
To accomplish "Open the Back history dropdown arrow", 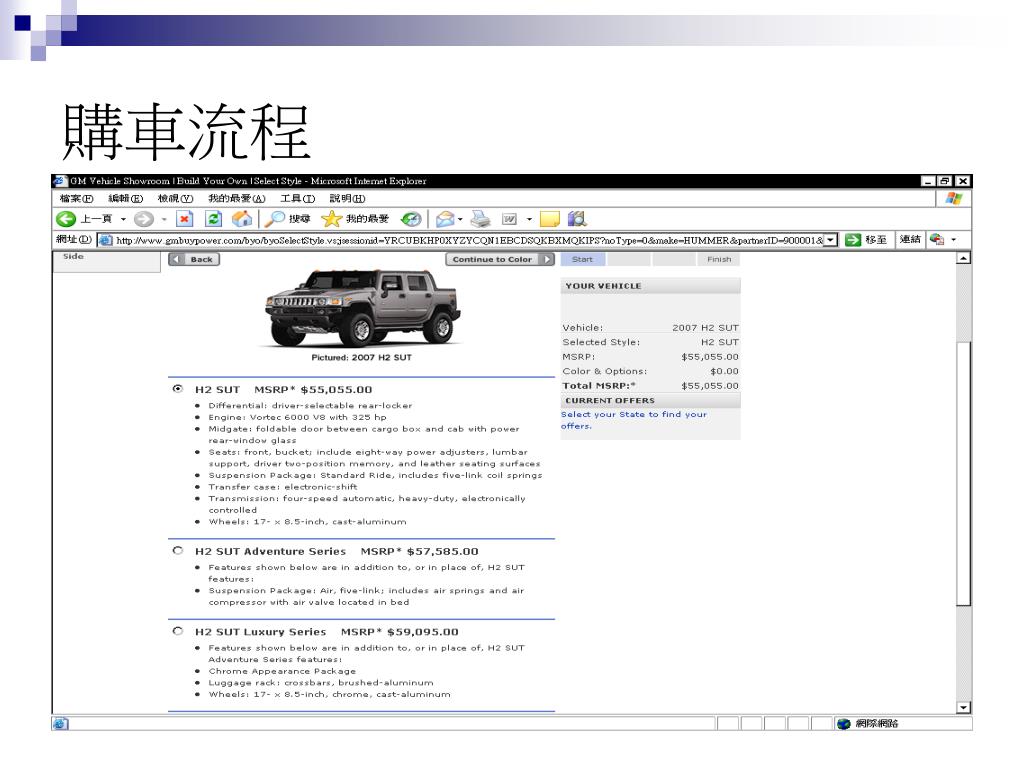I will [x=123, y=219].
